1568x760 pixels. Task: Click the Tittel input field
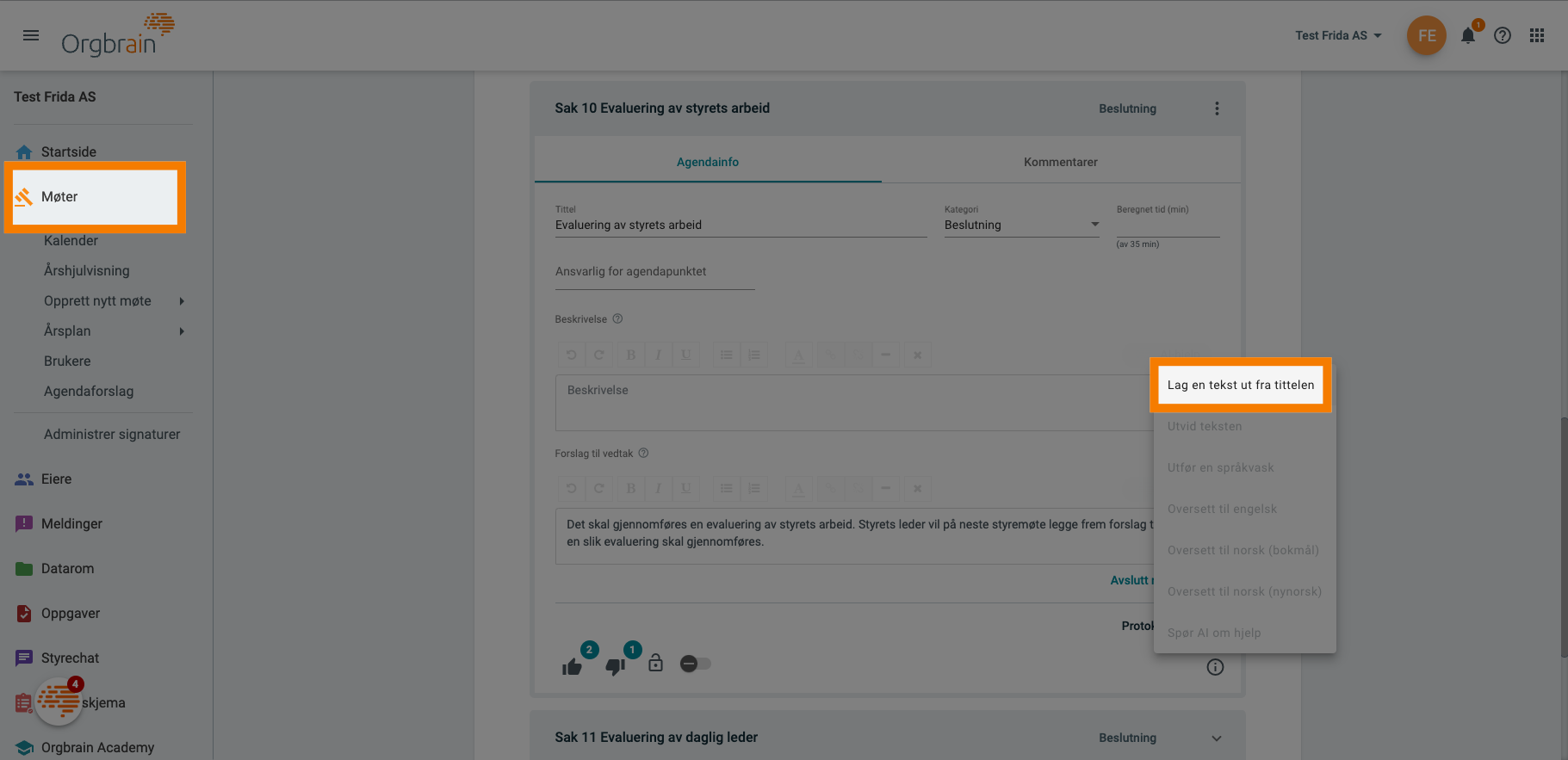tap(741, 225)
